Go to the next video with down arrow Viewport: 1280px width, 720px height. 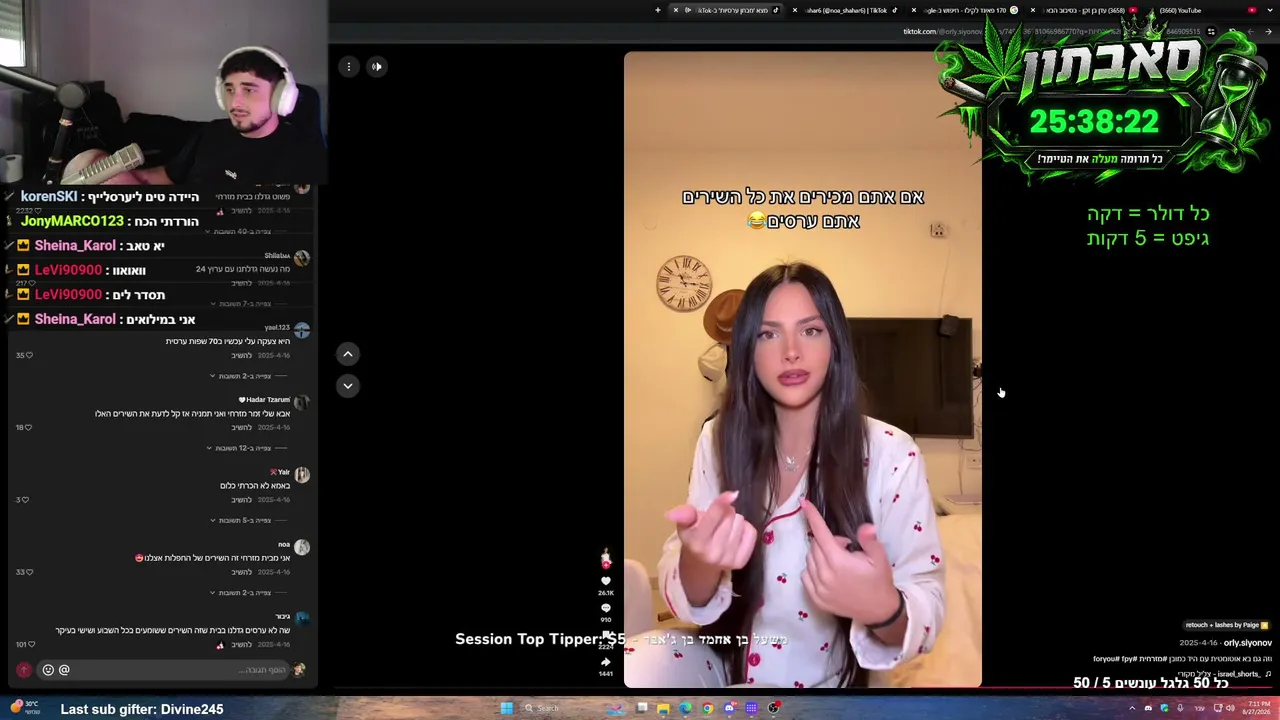point(348,385)
